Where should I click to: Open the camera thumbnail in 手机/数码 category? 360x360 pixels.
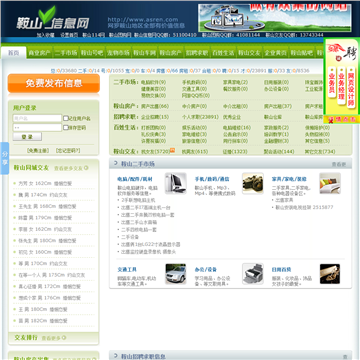(x=253, y=183)
